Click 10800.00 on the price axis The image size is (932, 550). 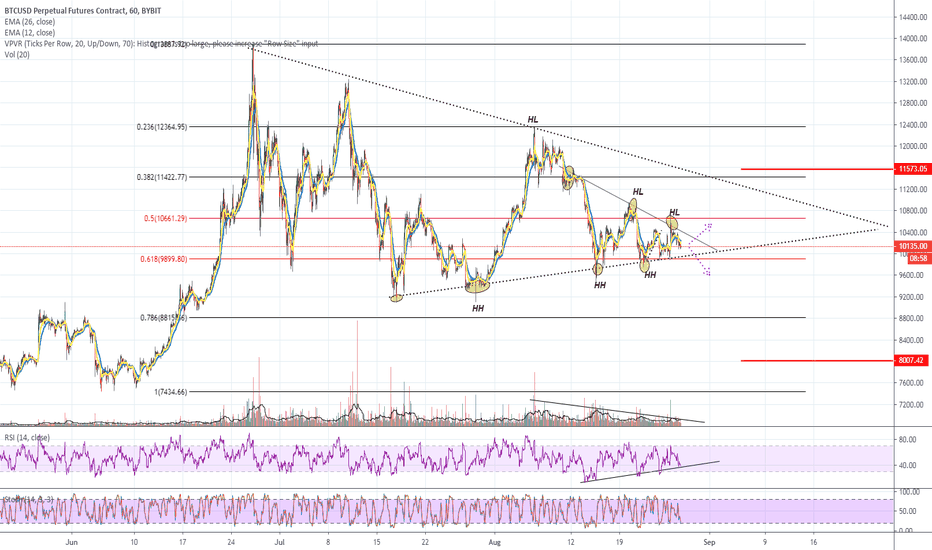(x=912, y=211)
